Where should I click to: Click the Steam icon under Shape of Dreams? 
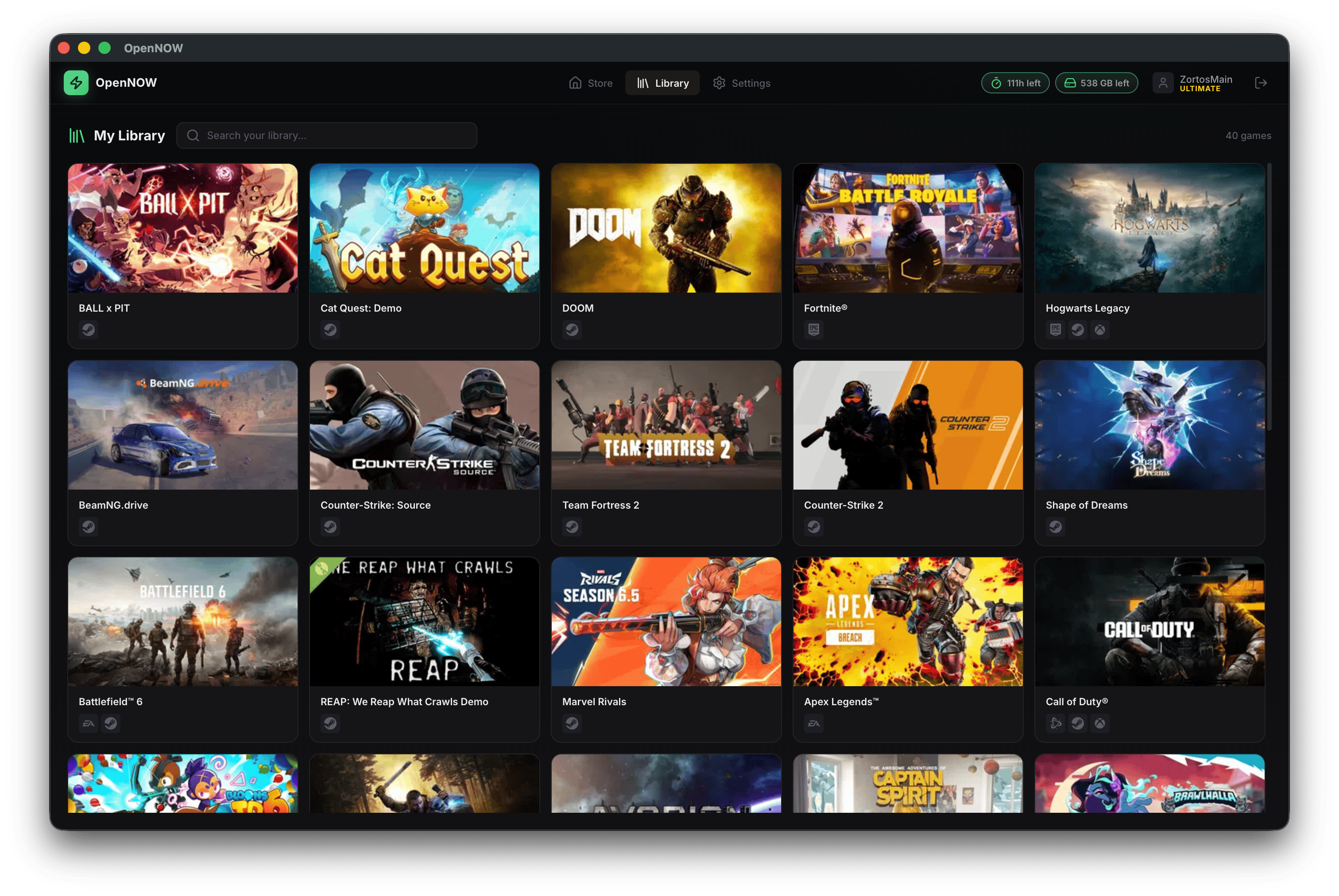[x=1056, y=527]
